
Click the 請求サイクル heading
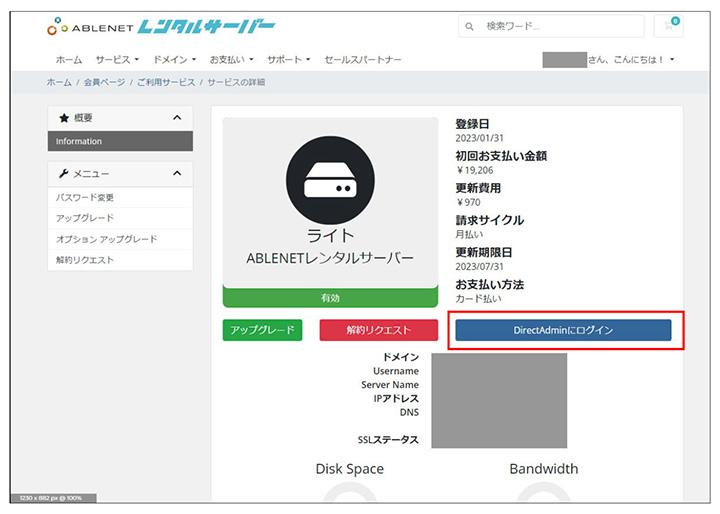pos(489,220)
